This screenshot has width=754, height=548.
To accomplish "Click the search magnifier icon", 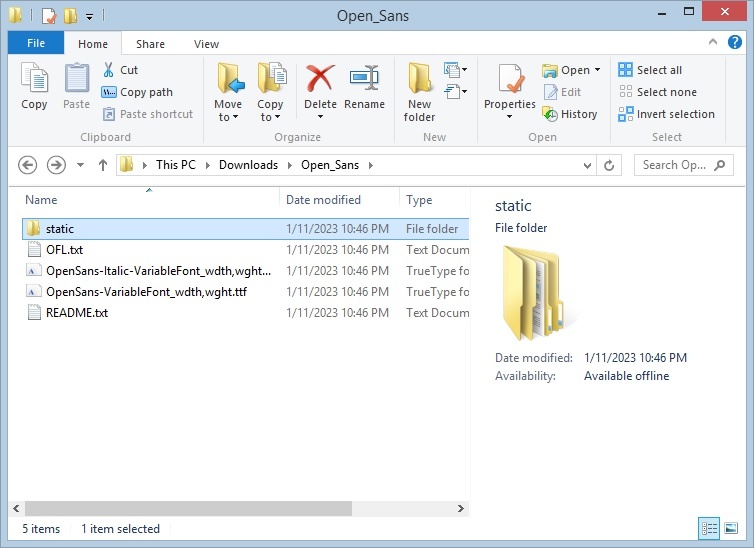I will point(719,165).
